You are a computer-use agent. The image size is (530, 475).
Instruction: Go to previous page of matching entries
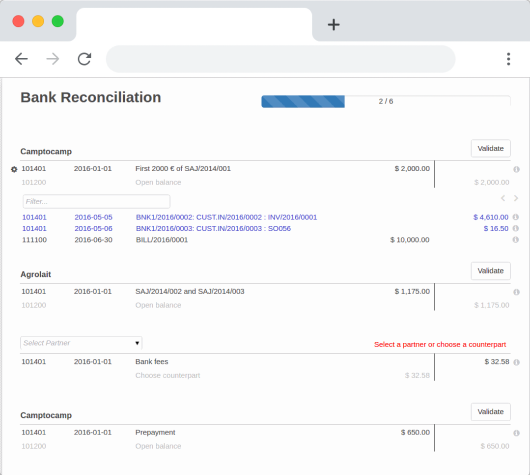pos(503,198)
